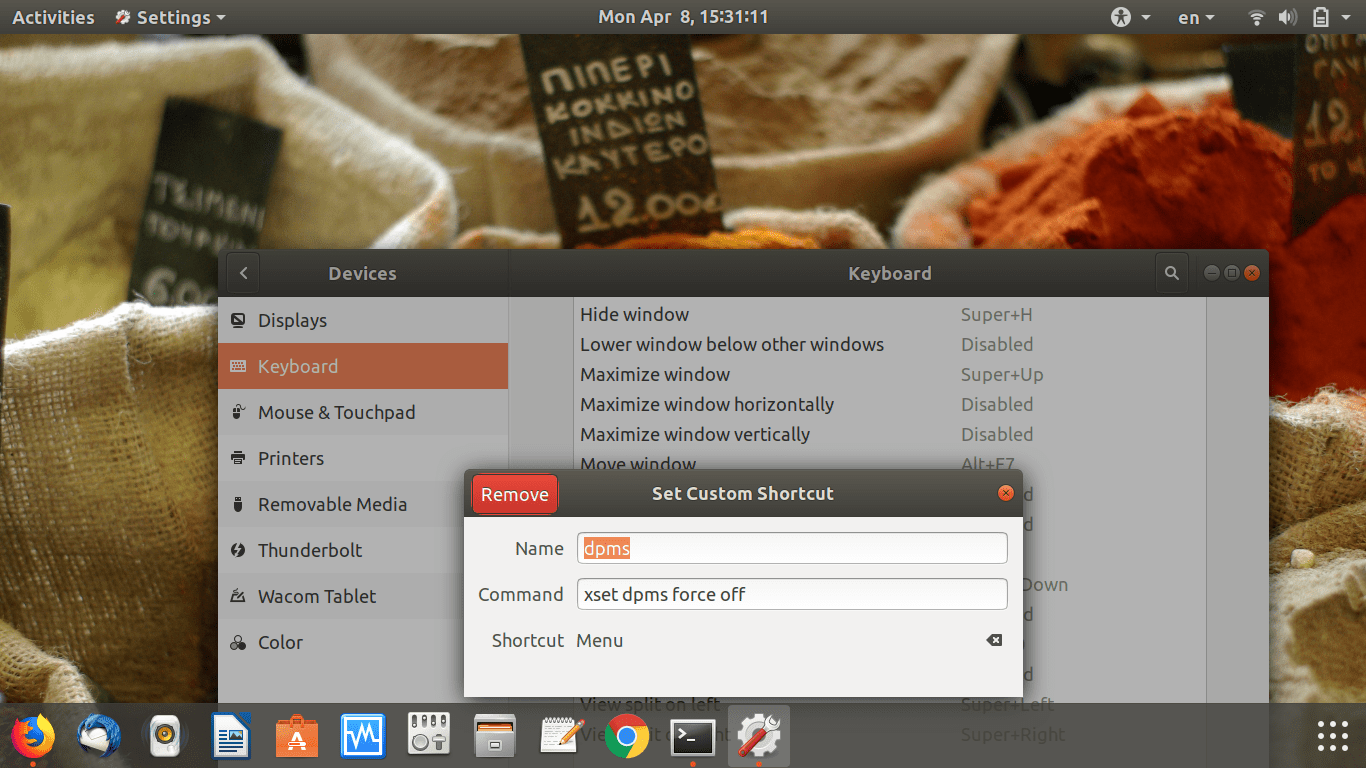Open the Color panel
Screen dimensions: 1366x768
coord(341,642)
